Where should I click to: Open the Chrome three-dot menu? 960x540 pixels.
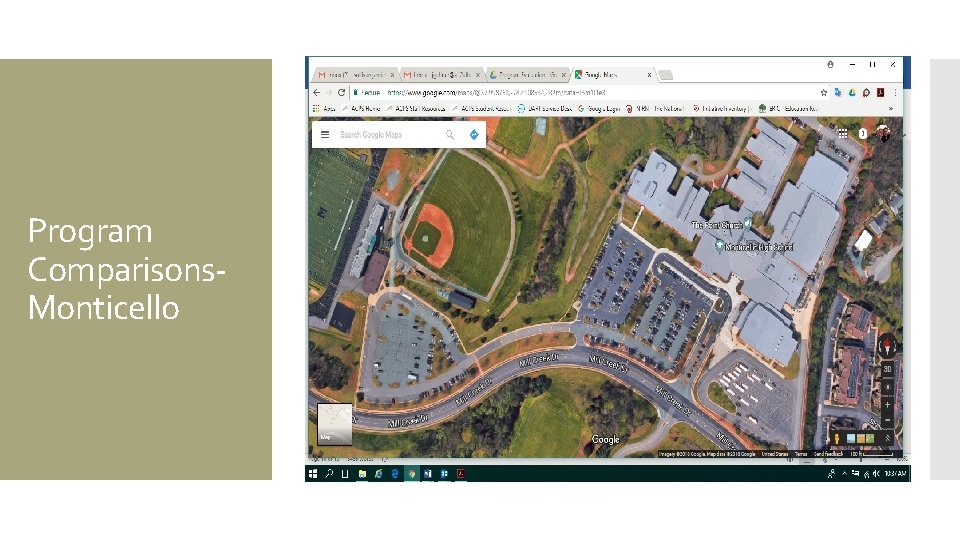(x=894, y=92)
